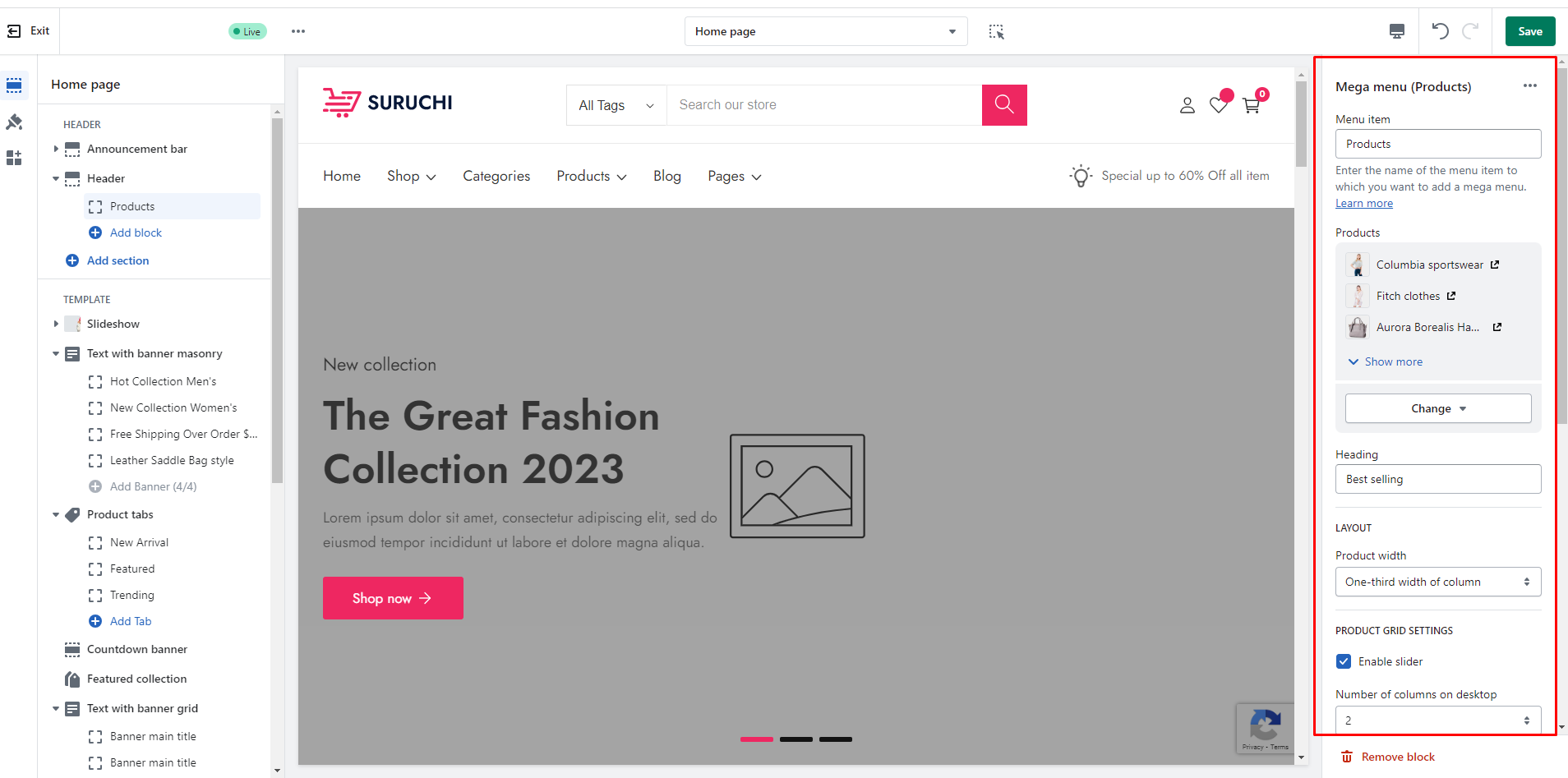The width and height of the screenshot is (1568, 778).
Task: Click the undo arrow icon
Action: (x=1440, y=31)
